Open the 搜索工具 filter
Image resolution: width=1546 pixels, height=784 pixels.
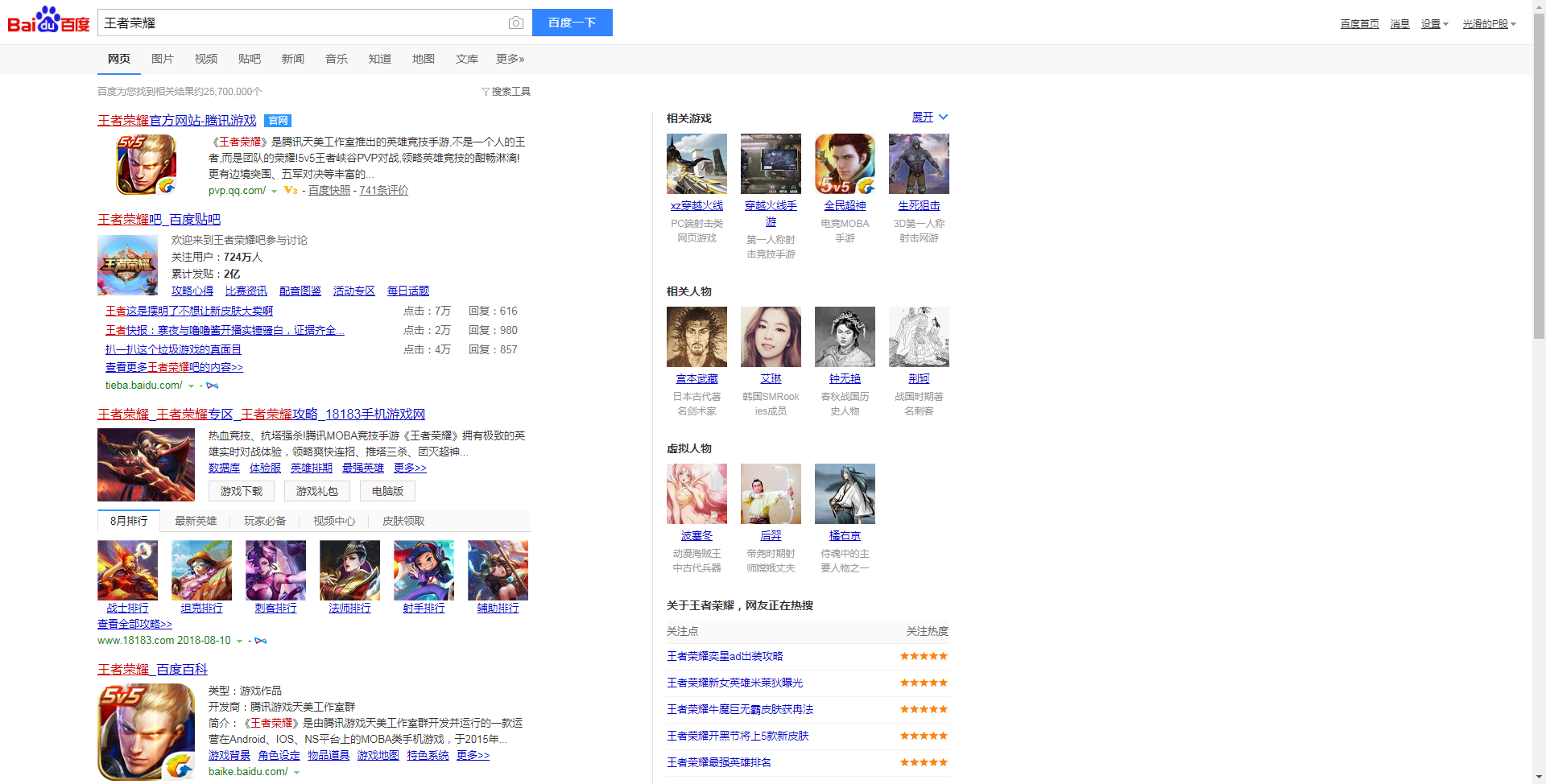[506, 92]
